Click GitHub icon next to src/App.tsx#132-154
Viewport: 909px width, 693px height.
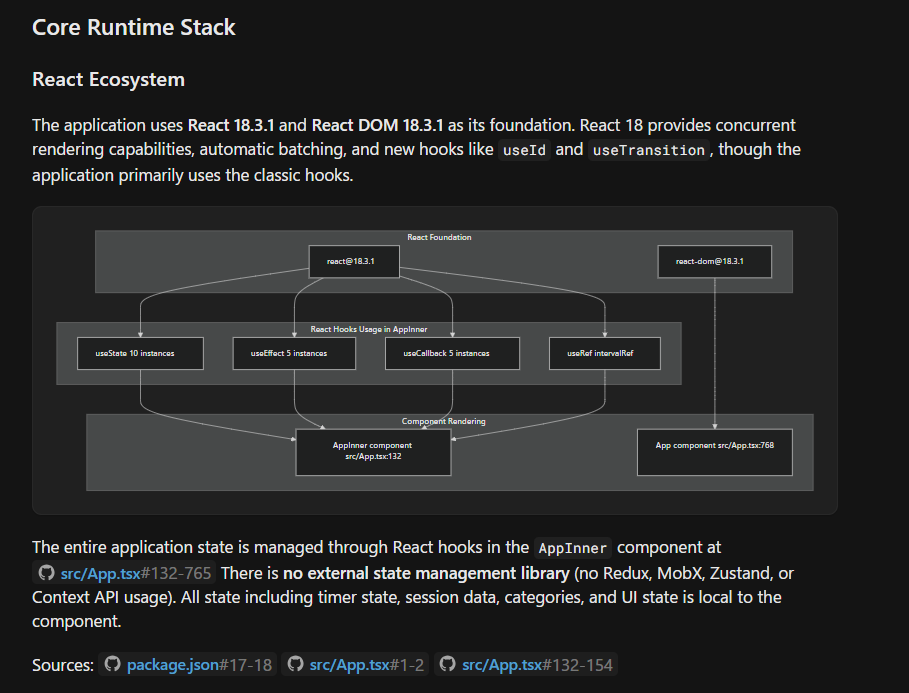pos(448,665)
